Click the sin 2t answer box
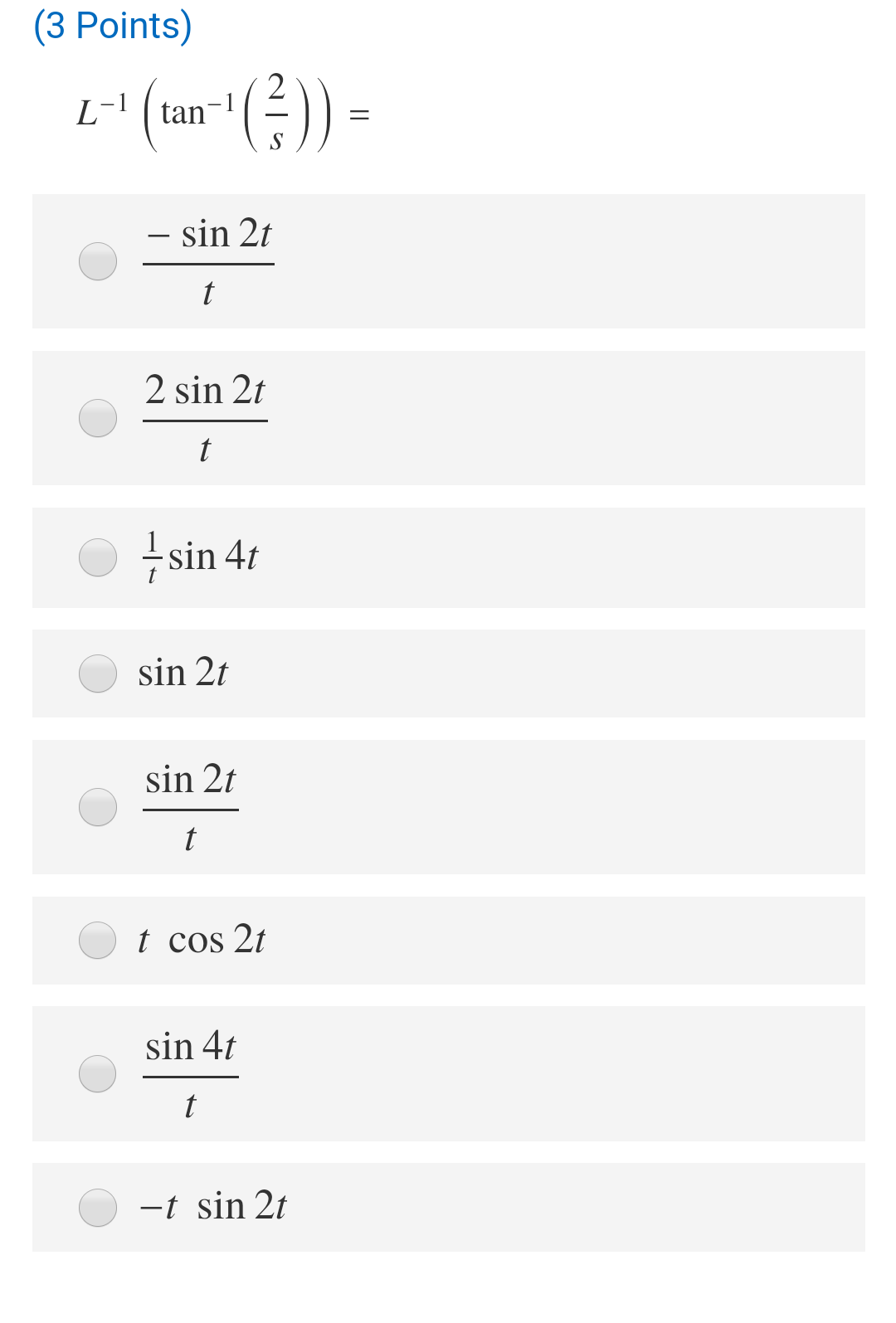 (x=415, y=674)
